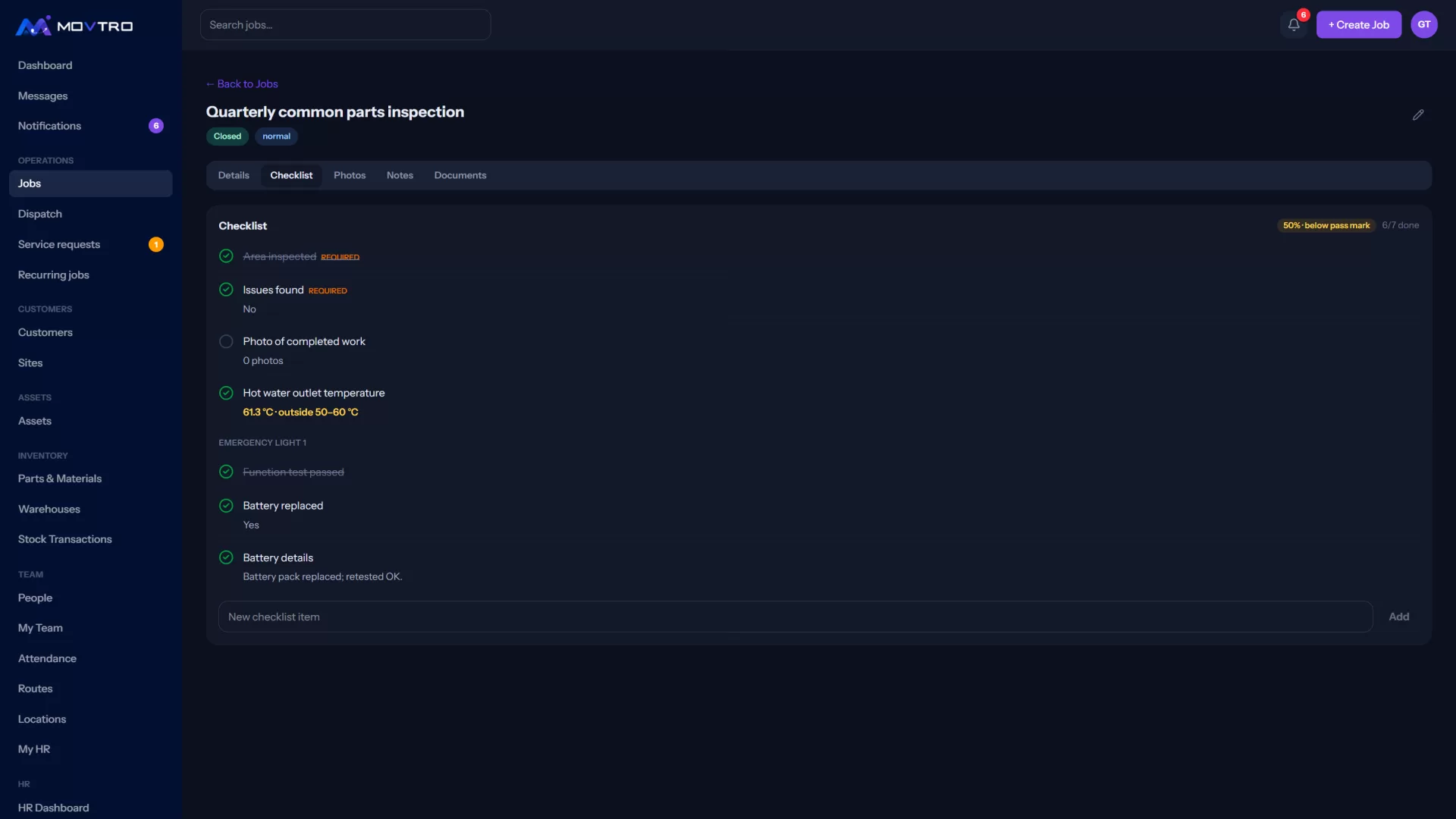Open Sites in the sidebar

pos(91,362)
